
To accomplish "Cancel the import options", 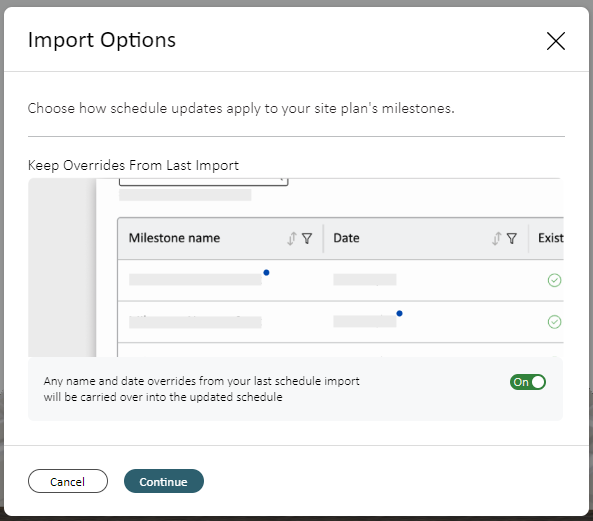I will pos(68,481).
